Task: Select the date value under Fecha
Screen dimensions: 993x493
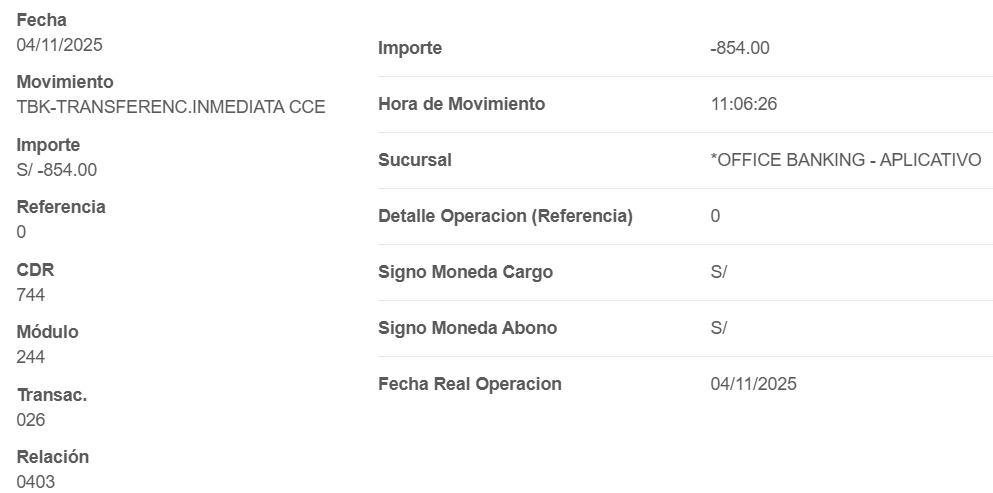Action: [60, 45]
